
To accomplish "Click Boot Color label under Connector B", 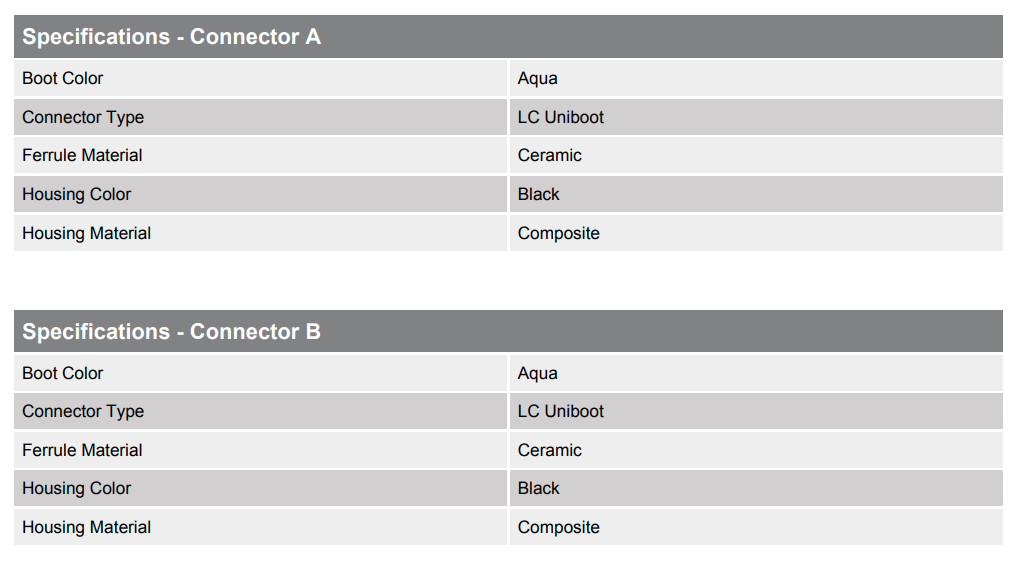I will 62,373.
